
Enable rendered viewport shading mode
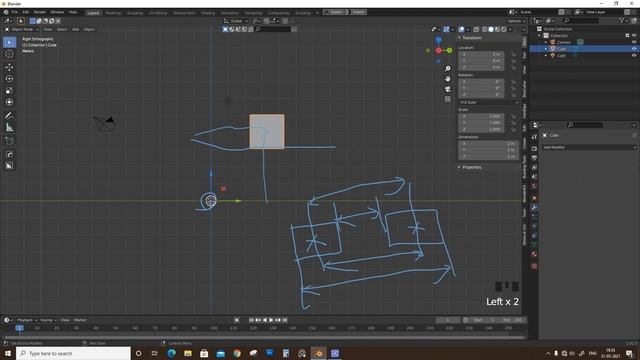point(504,29)
